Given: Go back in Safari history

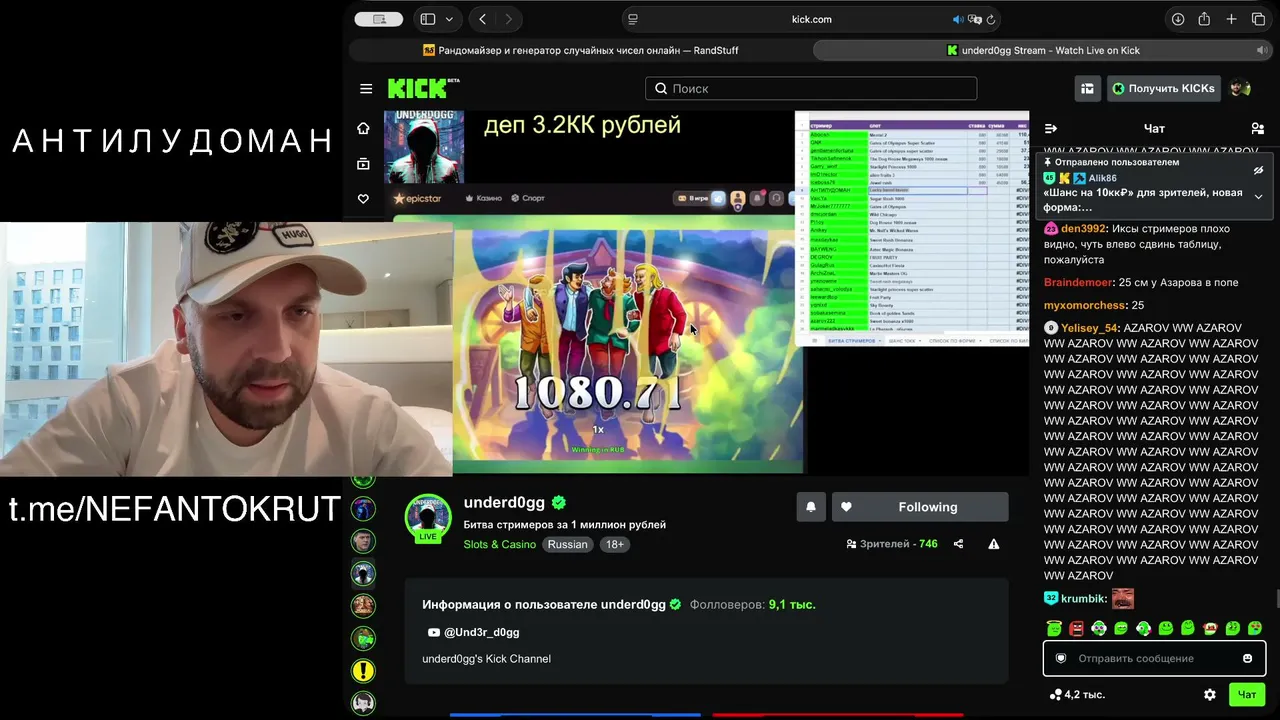Looking at the screenshot, I should click(x=483, y=19).
